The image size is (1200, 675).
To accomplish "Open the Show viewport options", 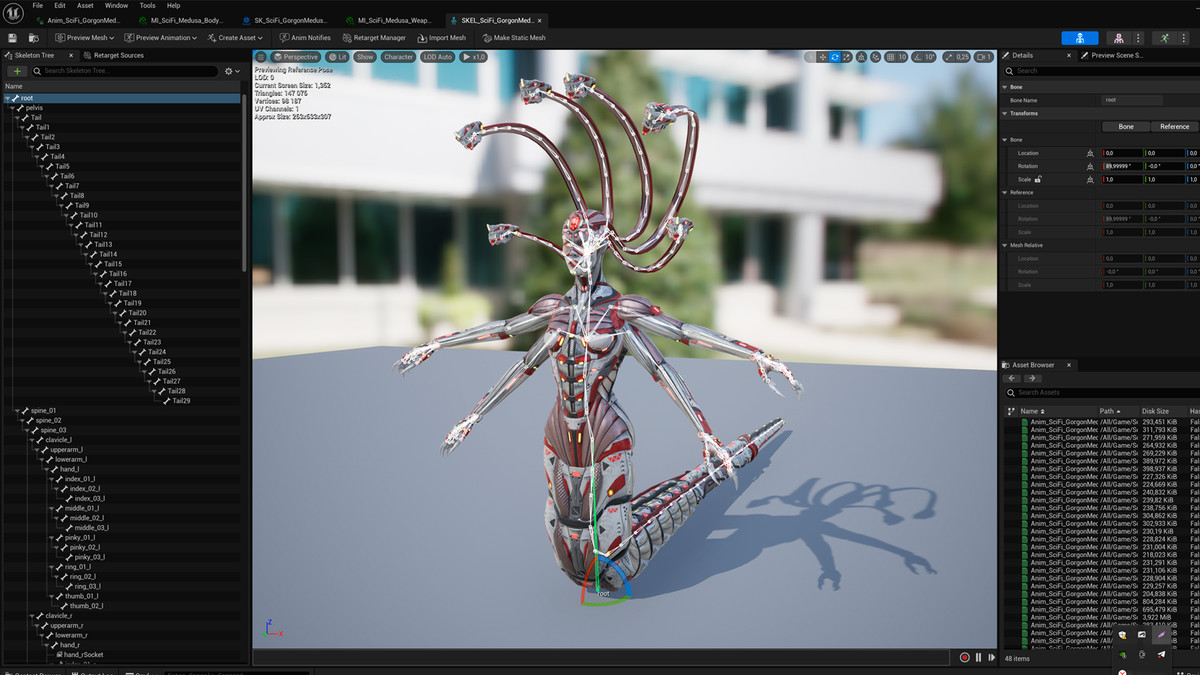I will [365, 57].
